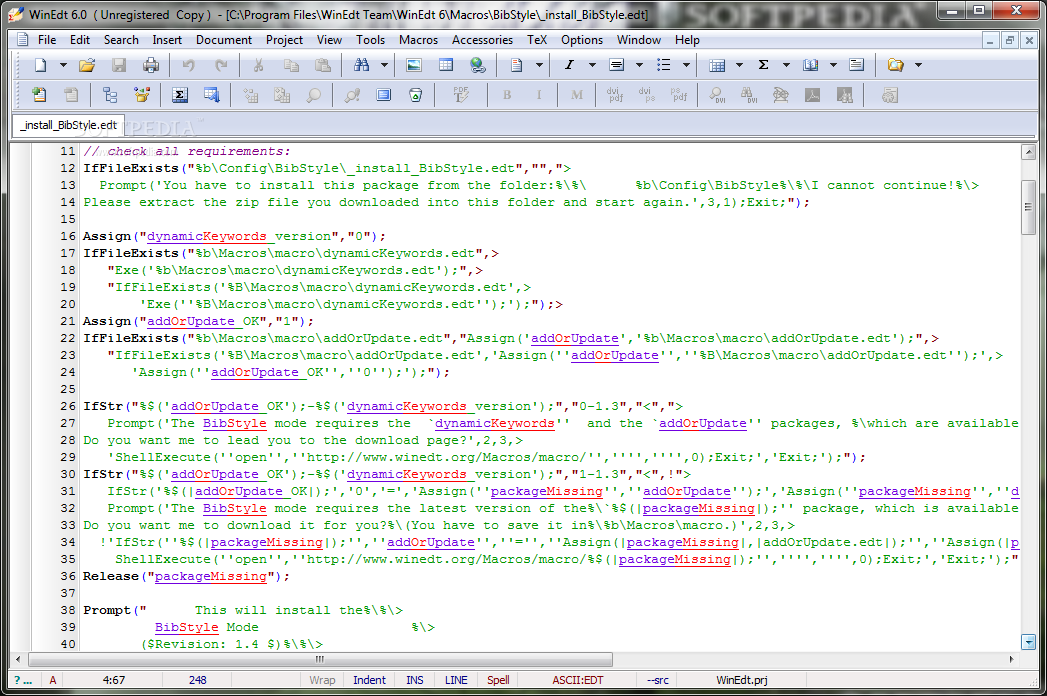This screenshot has width=1047, height=696.
Task: Click the inner document restore button
Action: coord(1010,41)
